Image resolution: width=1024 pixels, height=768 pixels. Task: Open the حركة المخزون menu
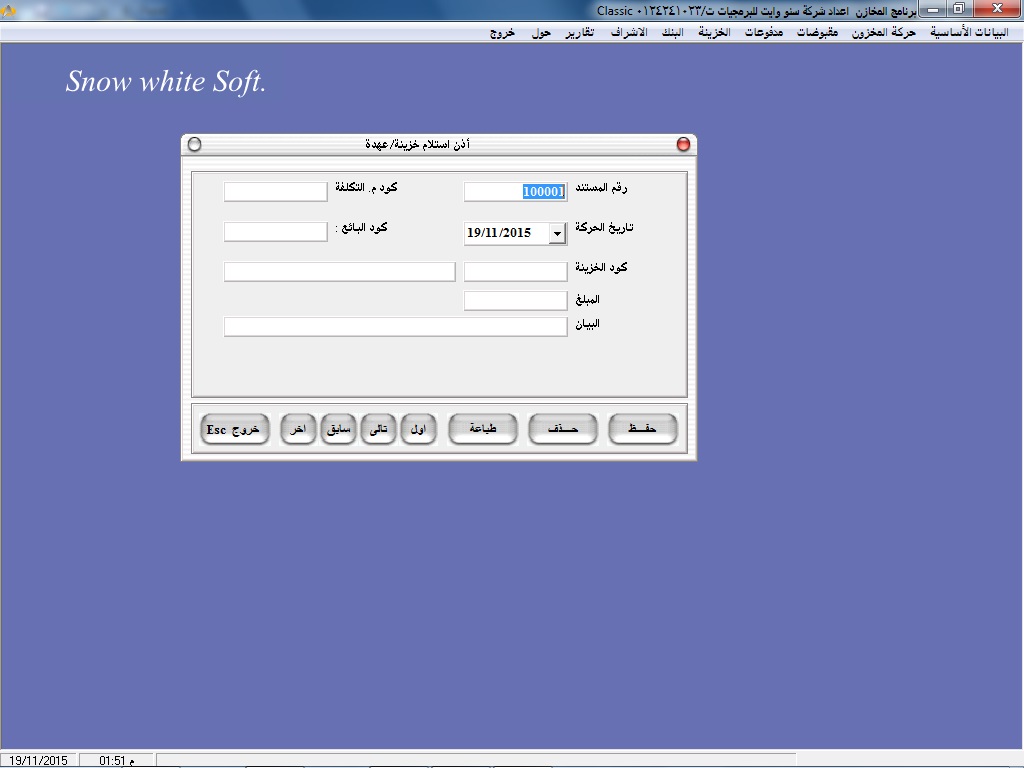tap(884, 32)
